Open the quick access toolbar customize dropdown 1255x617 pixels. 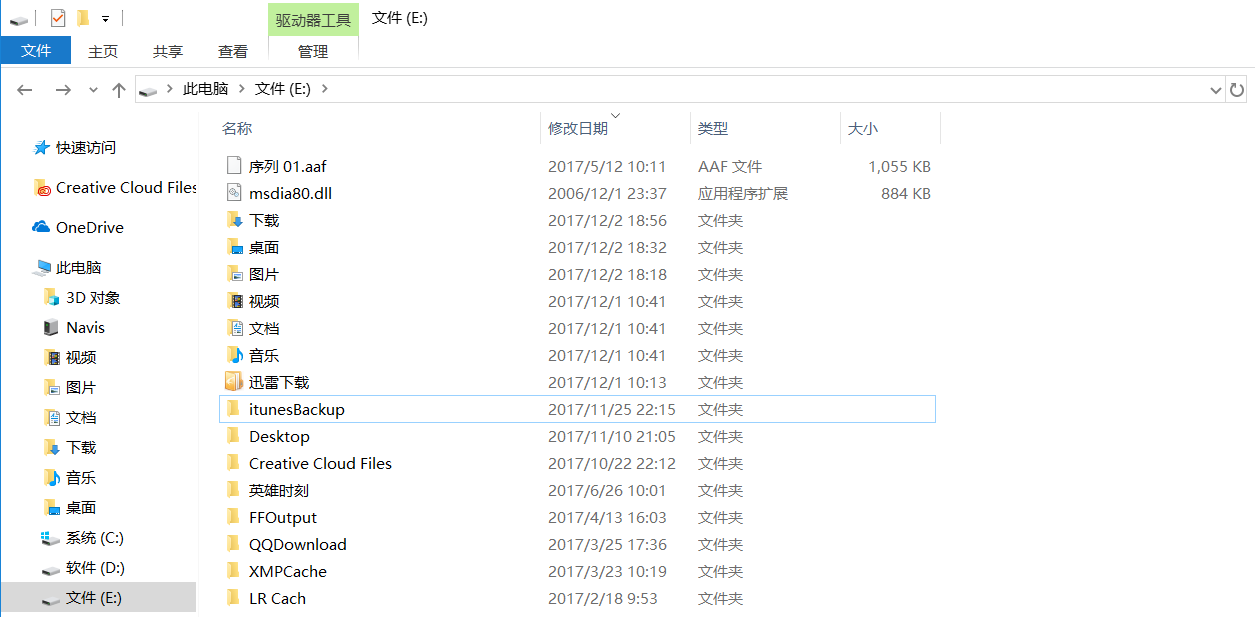pos(105,19)
